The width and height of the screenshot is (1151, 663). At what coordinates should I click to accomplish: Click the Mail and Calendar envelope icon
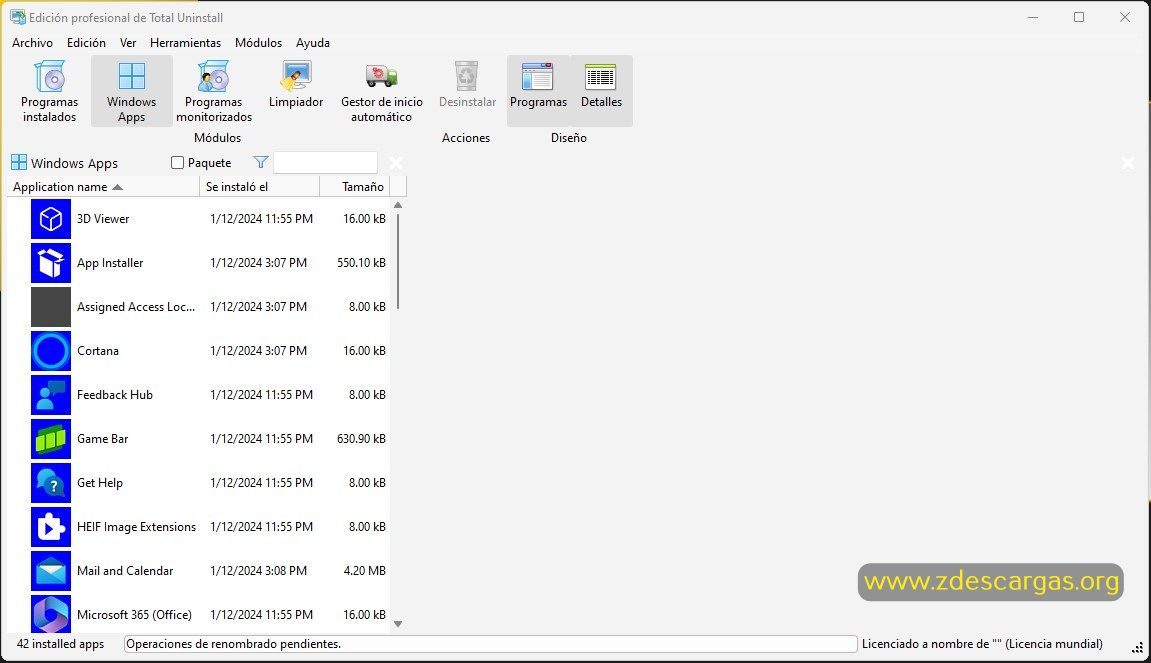pos(51,571)
